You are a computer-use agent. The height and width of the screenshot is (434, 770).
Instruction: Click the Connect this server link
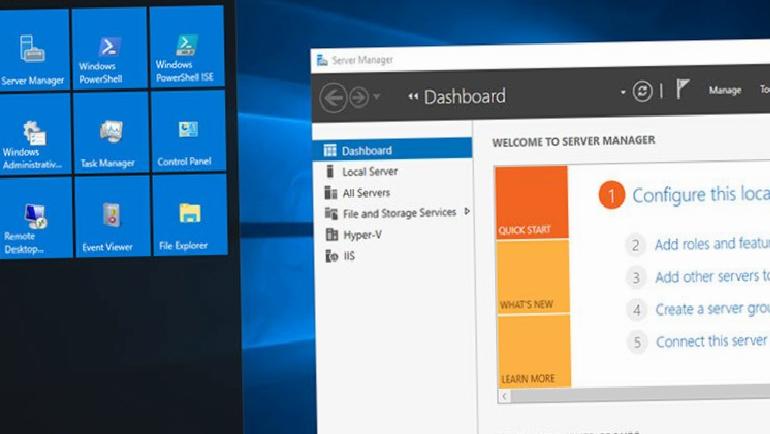click(x=712, y=341)
